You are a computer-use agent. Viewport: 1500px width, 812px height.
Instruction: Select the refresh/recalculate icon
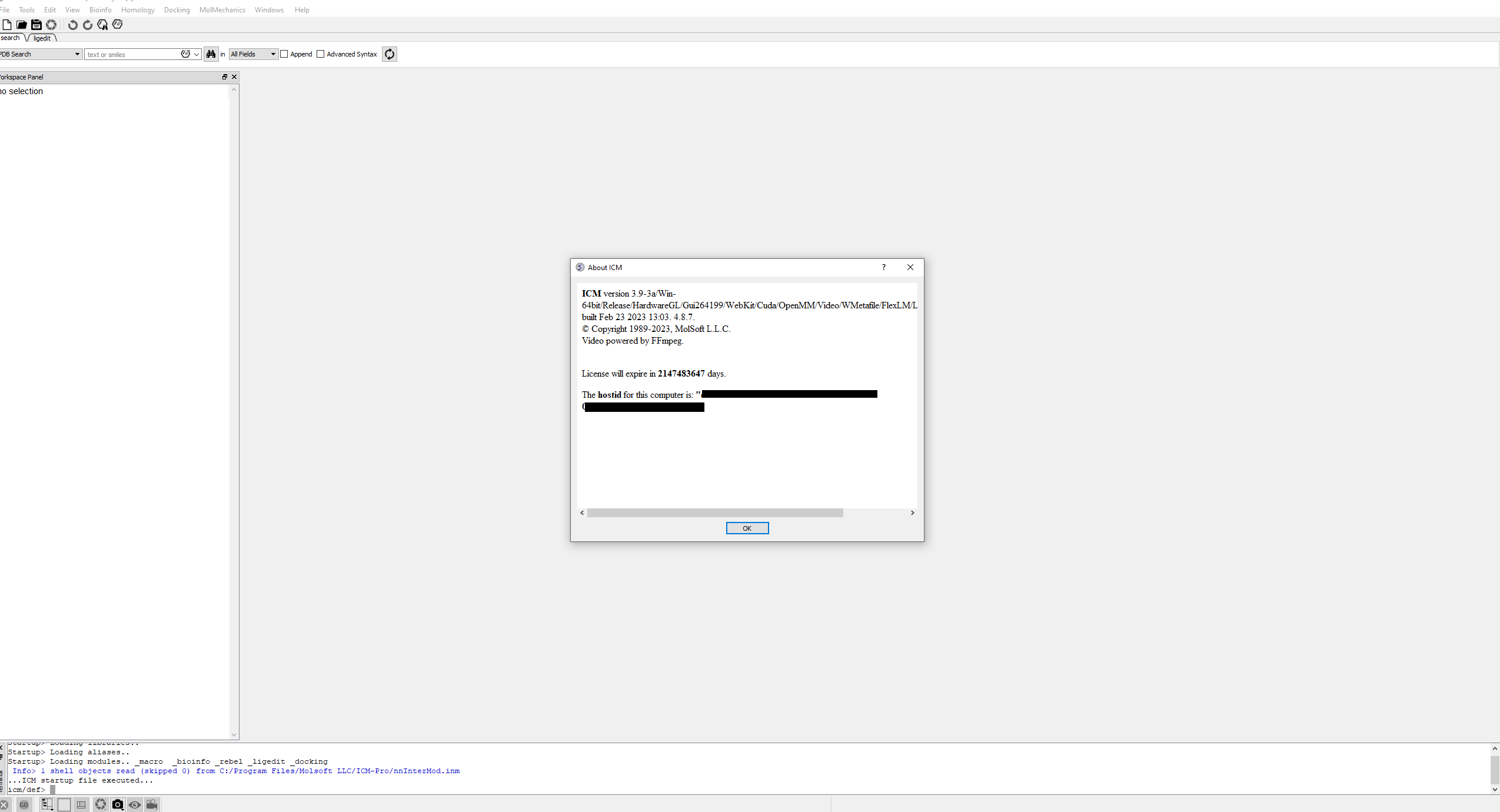click(389, 54)
